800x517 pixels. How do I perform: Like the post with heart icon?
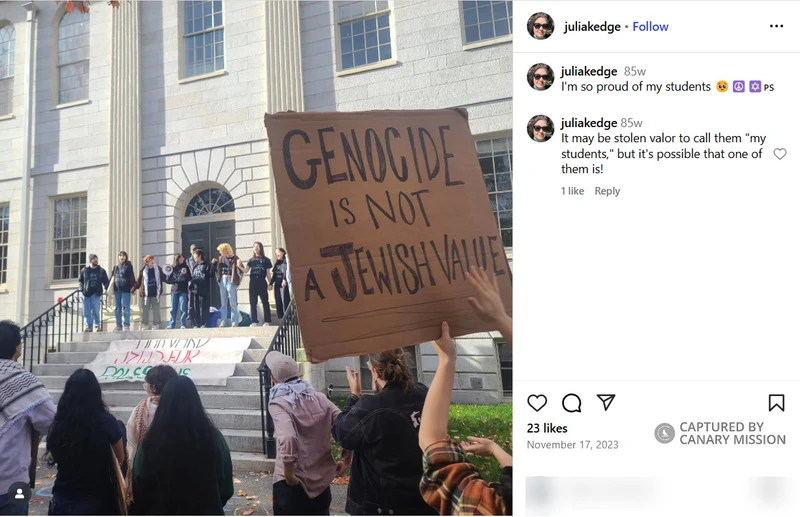pos(537,403)
